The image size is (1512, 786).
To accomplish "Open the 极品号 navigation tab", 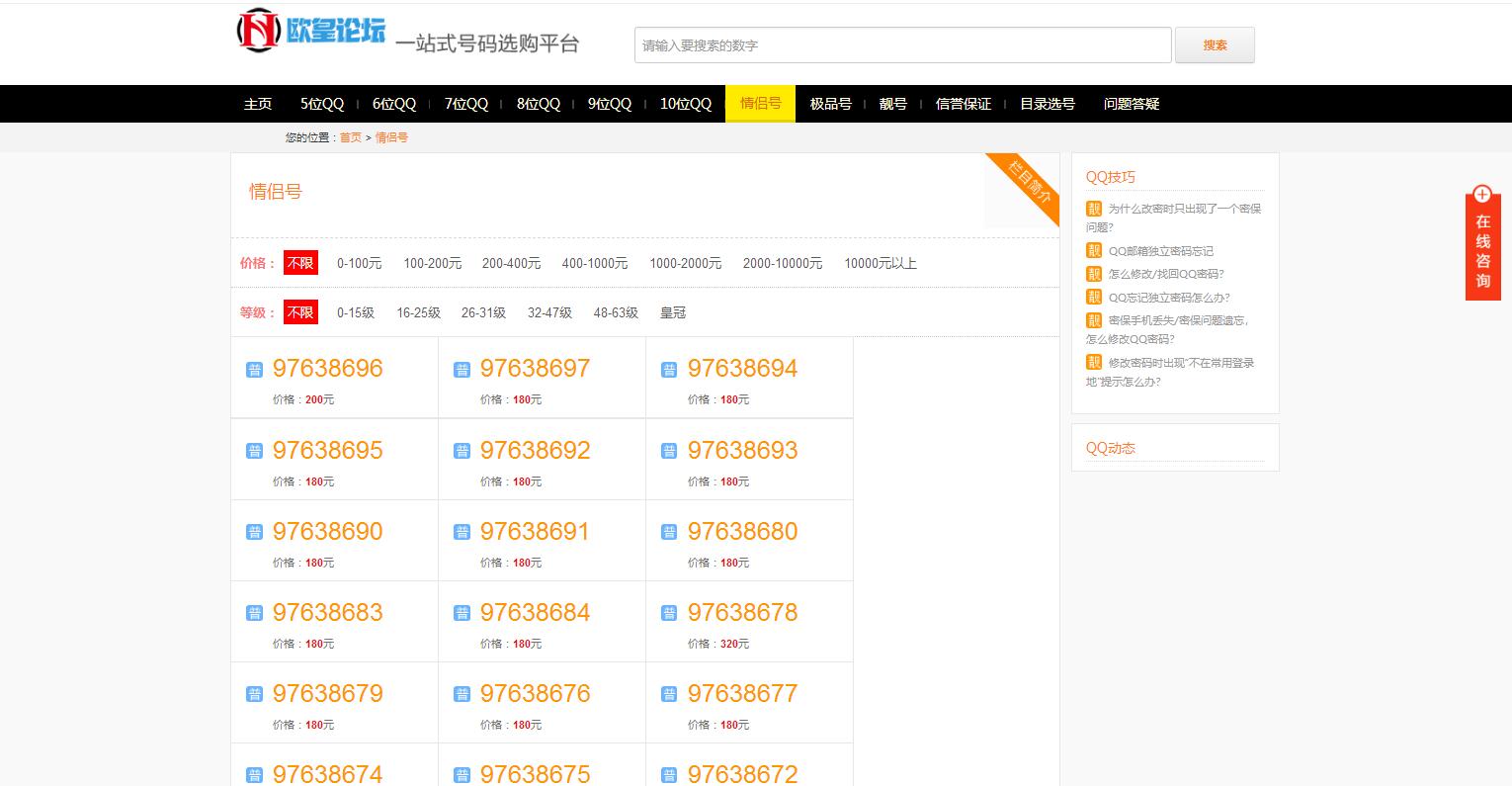I will (x=830, y=103).
